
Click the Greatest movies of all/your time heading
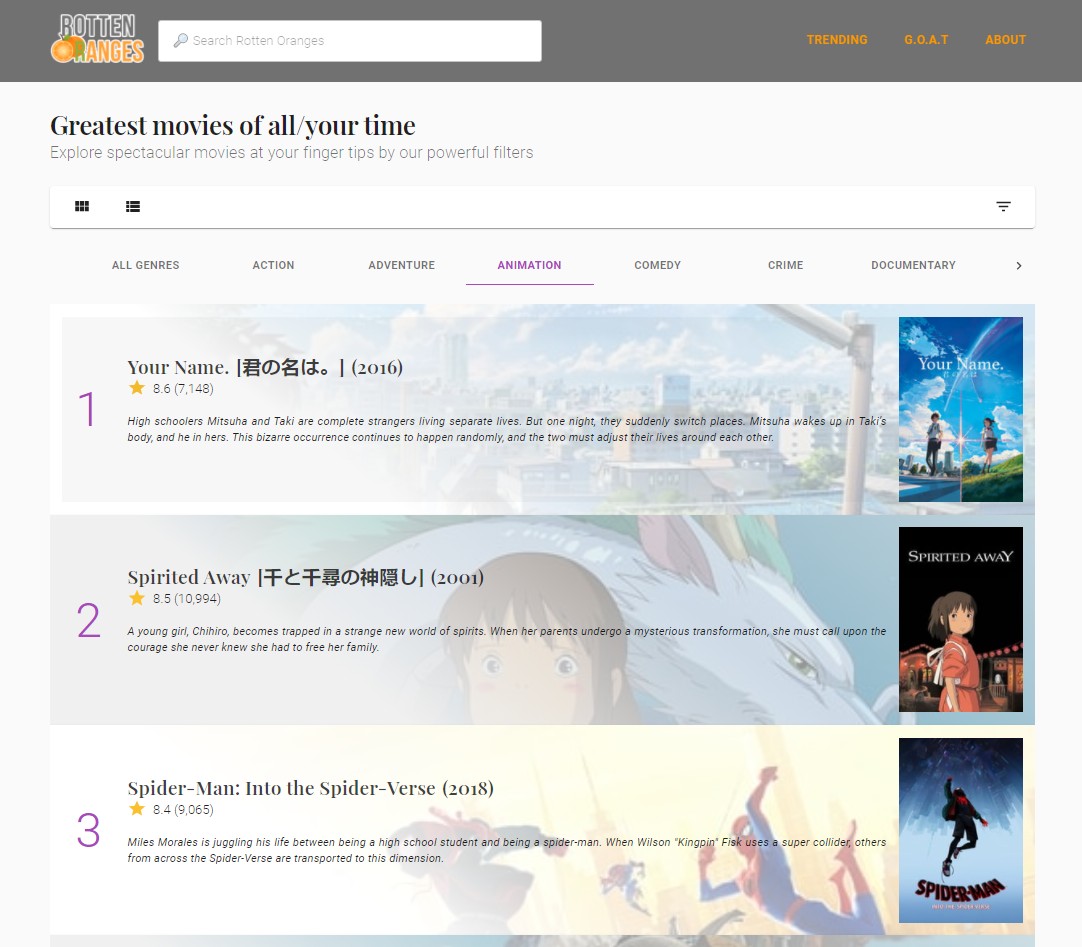[x=233, y=126]
